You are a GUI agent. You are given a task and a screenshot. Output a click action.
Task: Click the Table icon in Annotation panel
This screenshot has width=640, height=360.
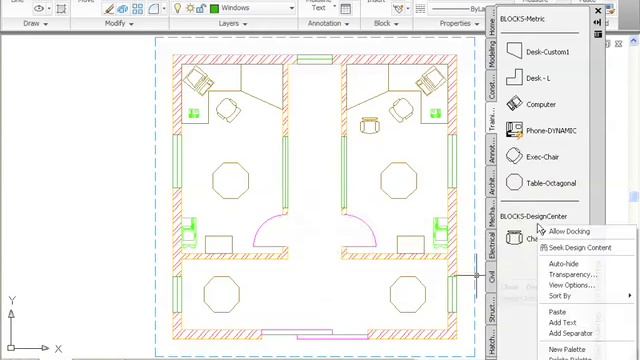coord(345,9)
